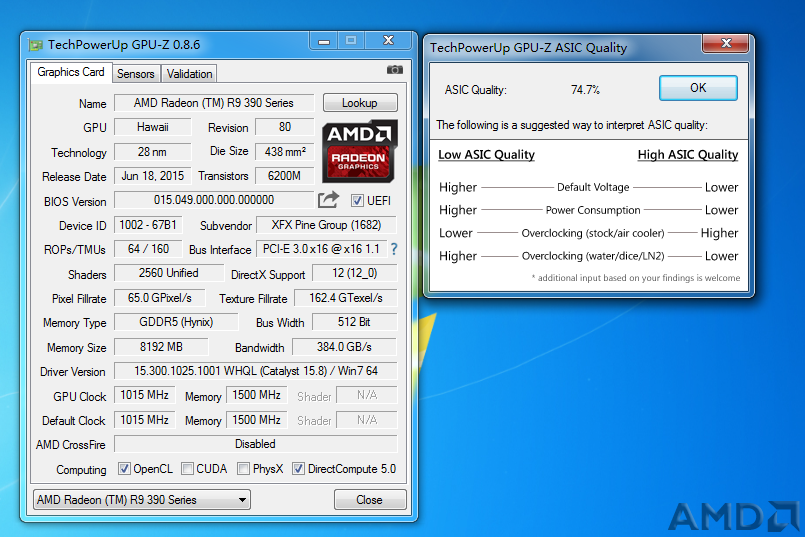Screen dimensions: 805x537
Task: Click the GPU Clock field 1015 MHz
Action: click(145, 395)
